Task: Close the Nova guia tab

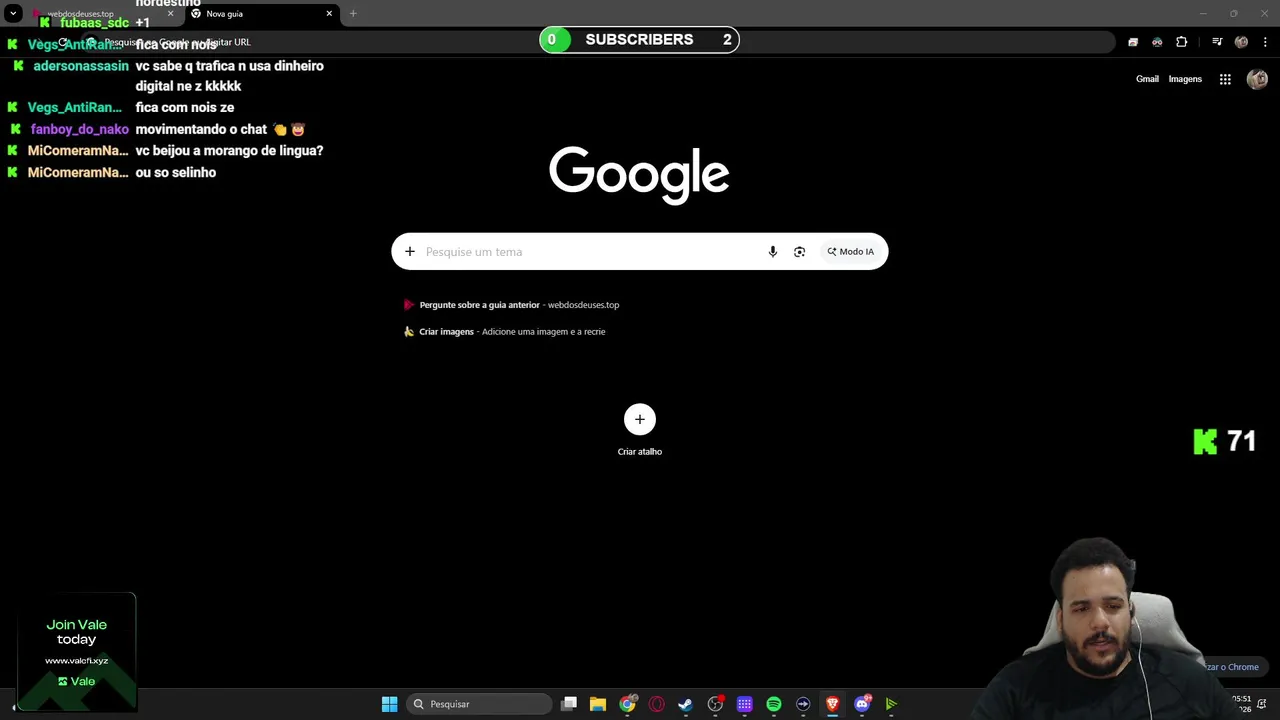Action: (329, 14)
